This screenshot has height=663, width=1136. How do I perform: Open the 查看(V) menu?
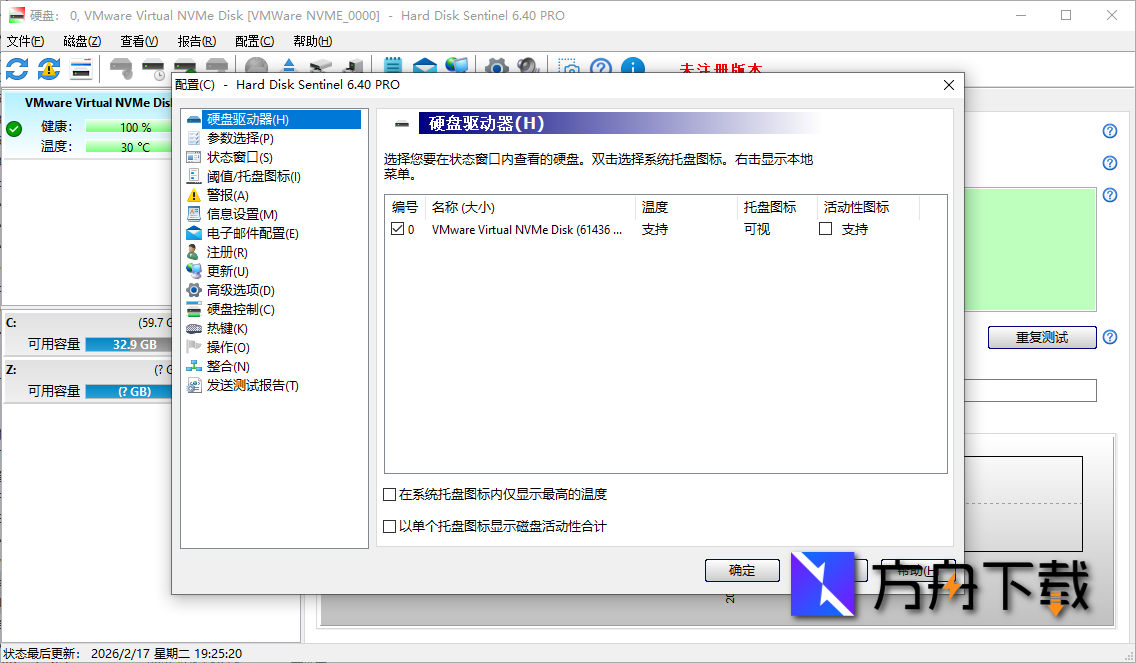(139, 41)
